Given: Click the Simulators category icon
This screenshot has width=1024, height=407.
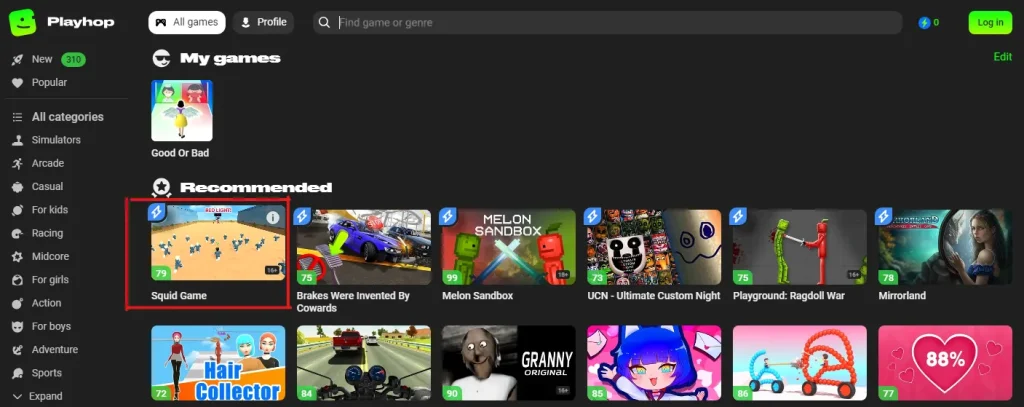Looking at the screenshot, I should (x=18, y=140).
